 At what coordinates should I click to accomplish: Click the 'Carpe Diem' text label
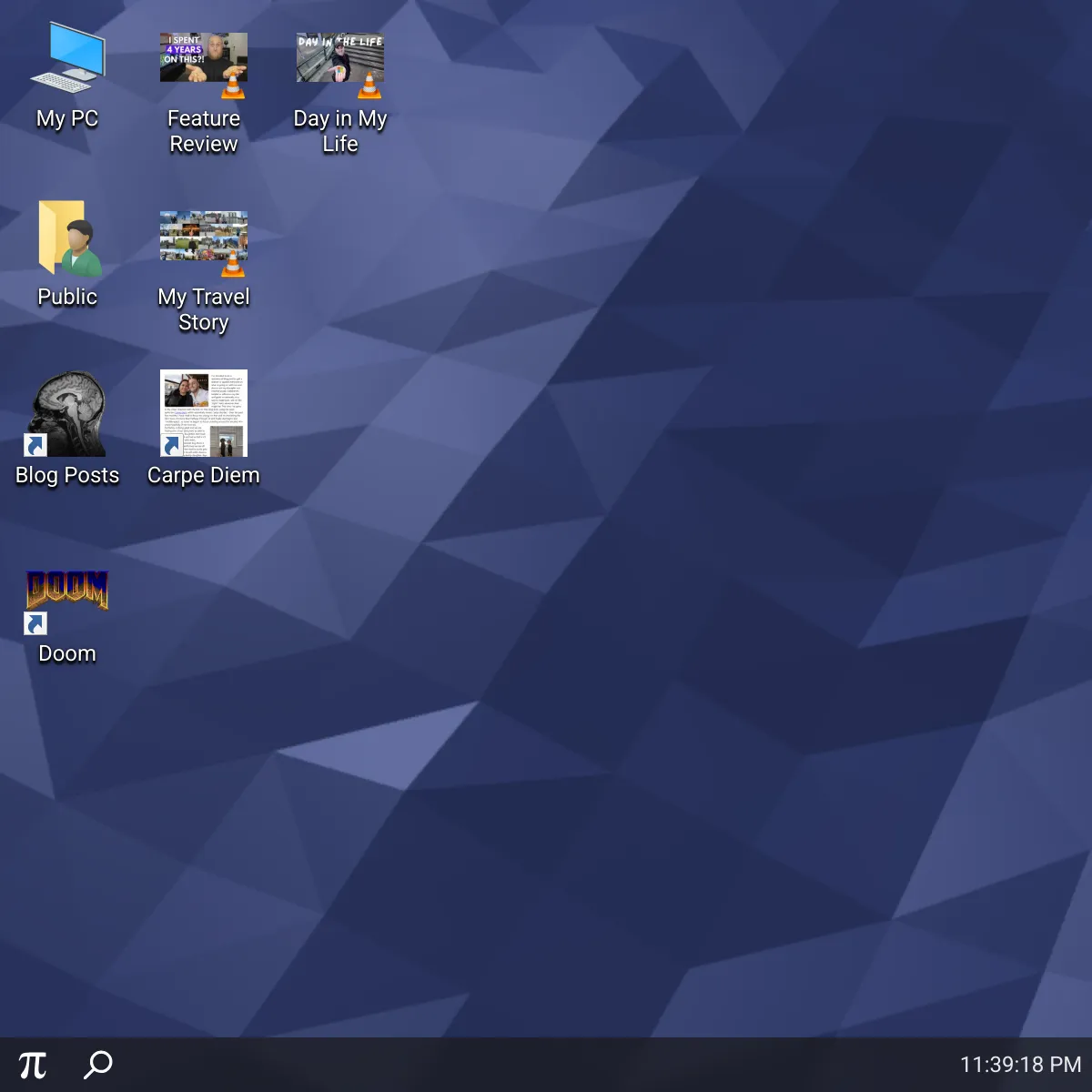coord(203,475)
